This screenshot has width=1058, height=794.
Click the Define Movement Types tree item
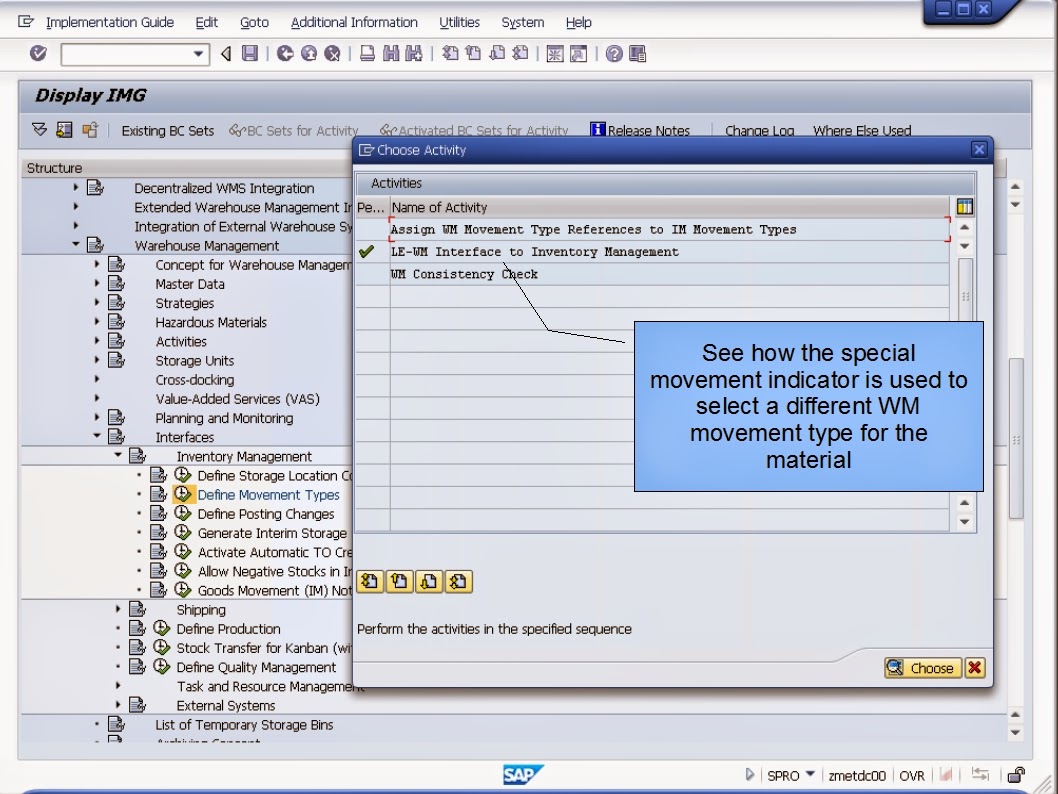[x=269, y=494]
